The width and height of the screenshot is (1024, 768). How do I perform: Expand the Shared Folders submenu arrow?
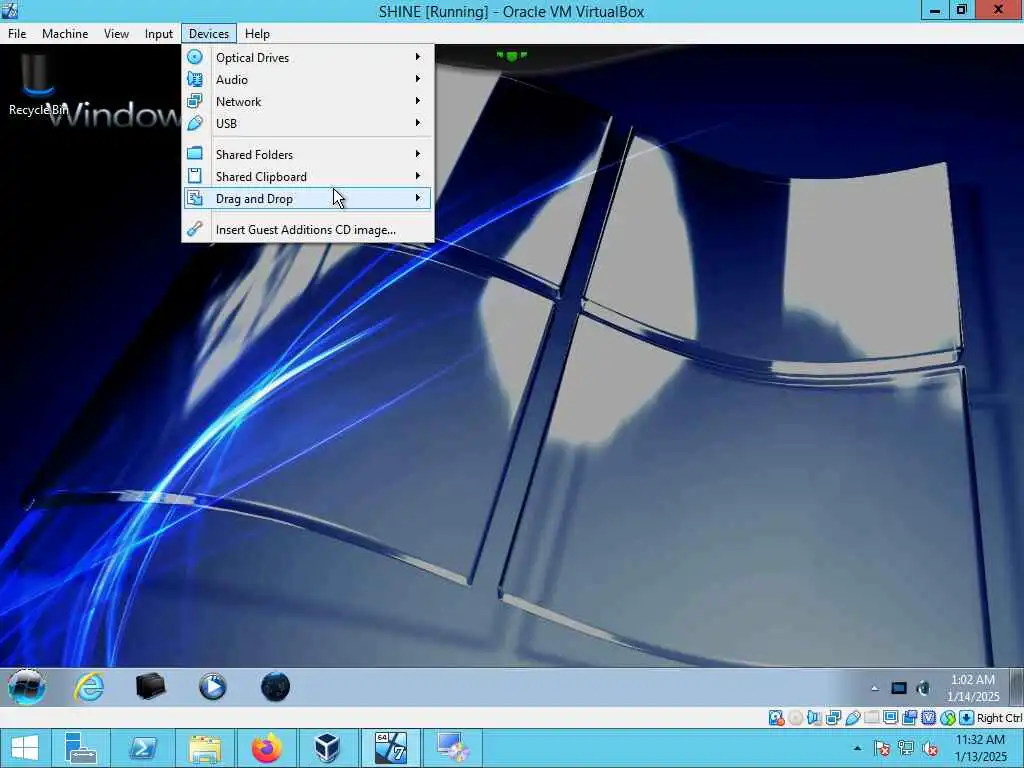pos(418,154)
